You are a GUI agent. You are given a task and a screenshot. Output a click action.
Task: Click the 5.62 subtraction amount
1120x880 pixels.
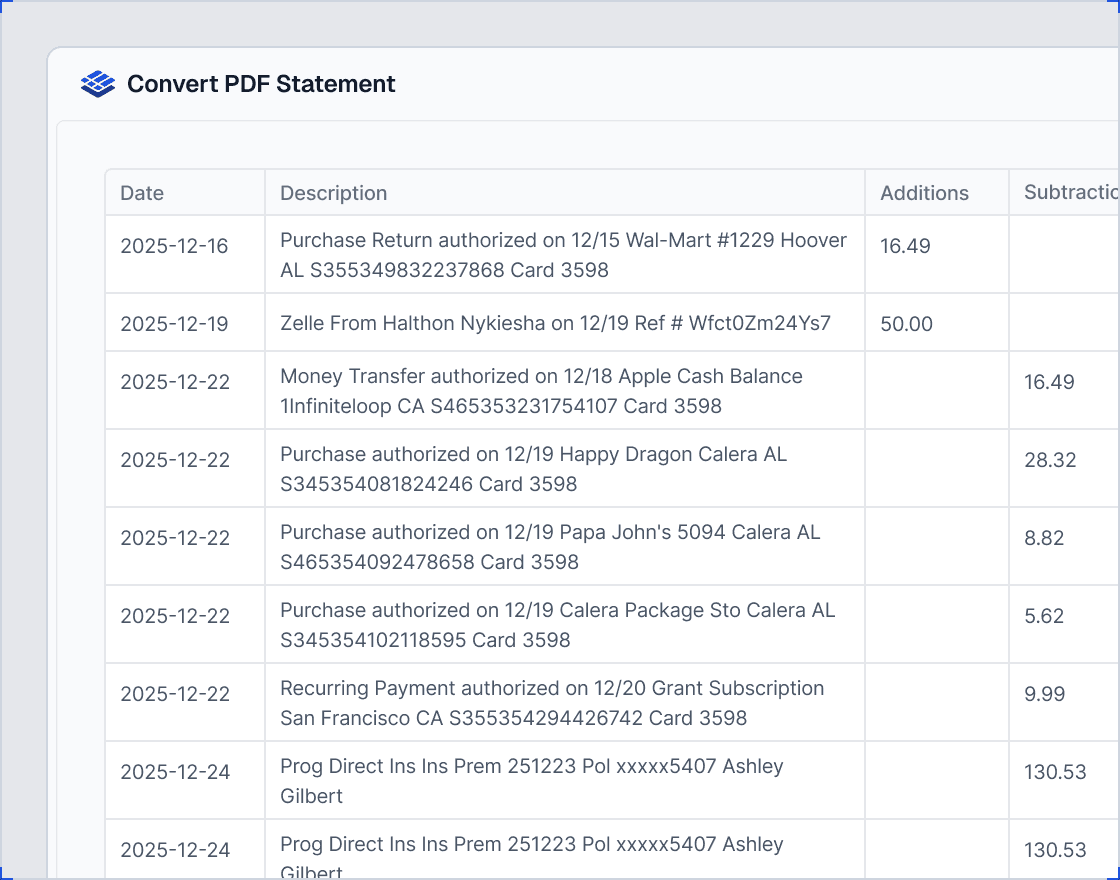click(1044, 615)
